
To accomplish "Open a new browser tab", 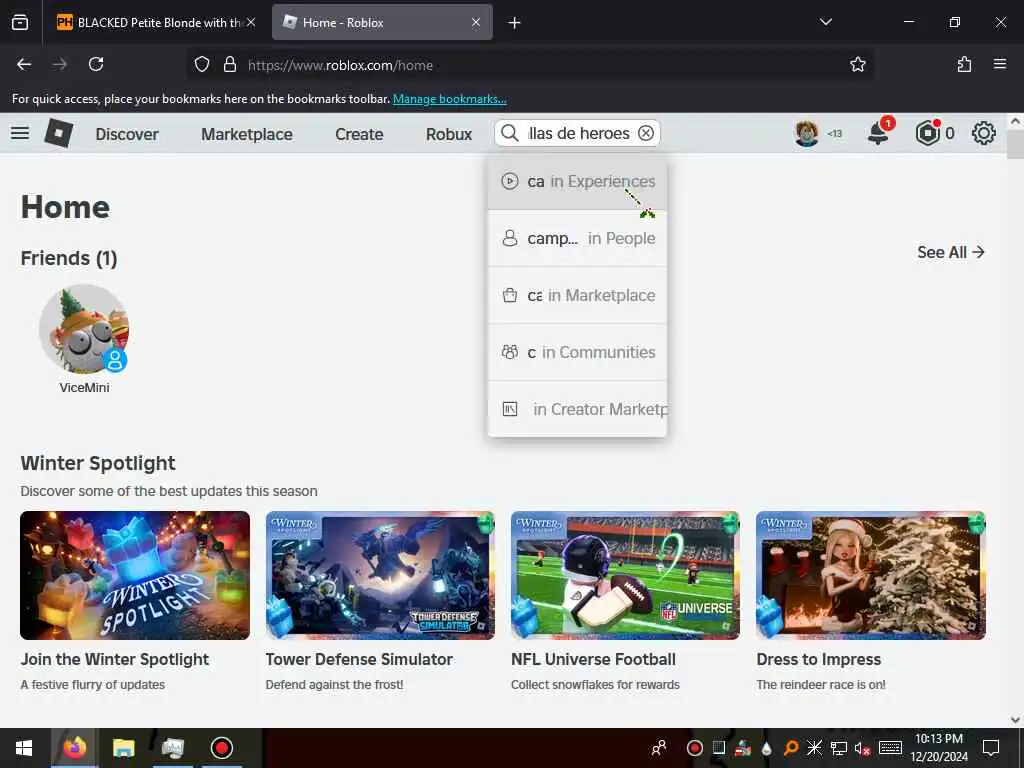I will tap(515, 23).
